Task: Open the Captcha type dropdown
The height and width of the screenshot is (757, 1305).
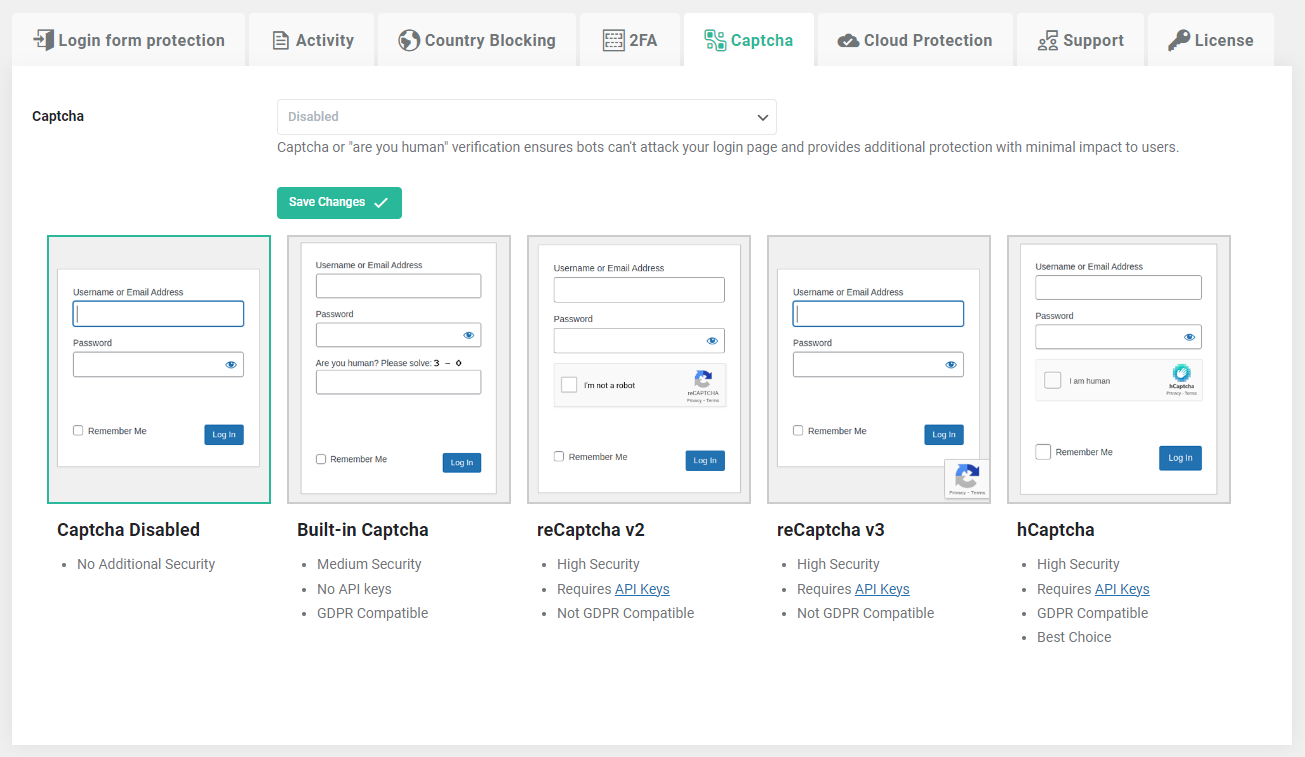Action: click(x=527, y=117)
